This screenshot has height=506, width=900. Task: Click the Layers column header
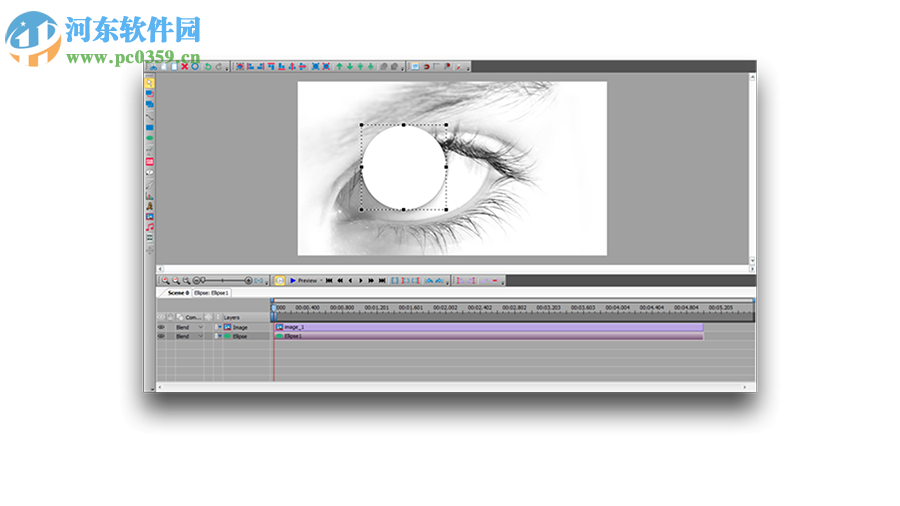[232, 317]
